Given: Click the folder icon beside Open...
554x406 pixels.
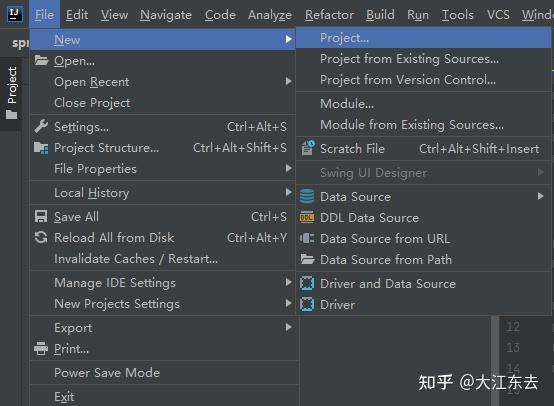Looking at the screenshot, I should (41, 61).
